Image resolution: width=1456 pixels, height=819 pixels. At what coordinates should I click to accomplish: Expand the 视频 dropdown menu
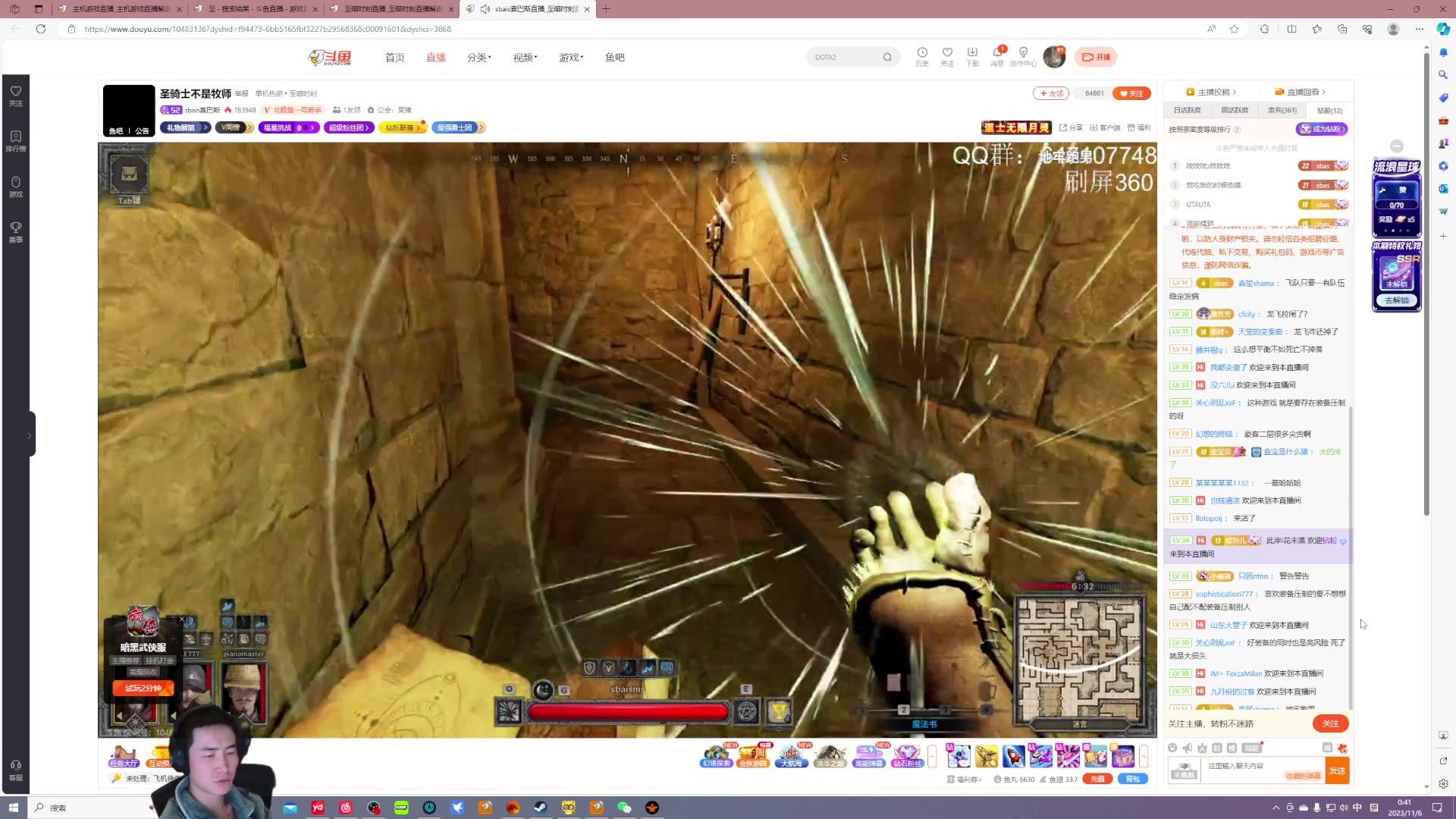(x=525, y=58)
